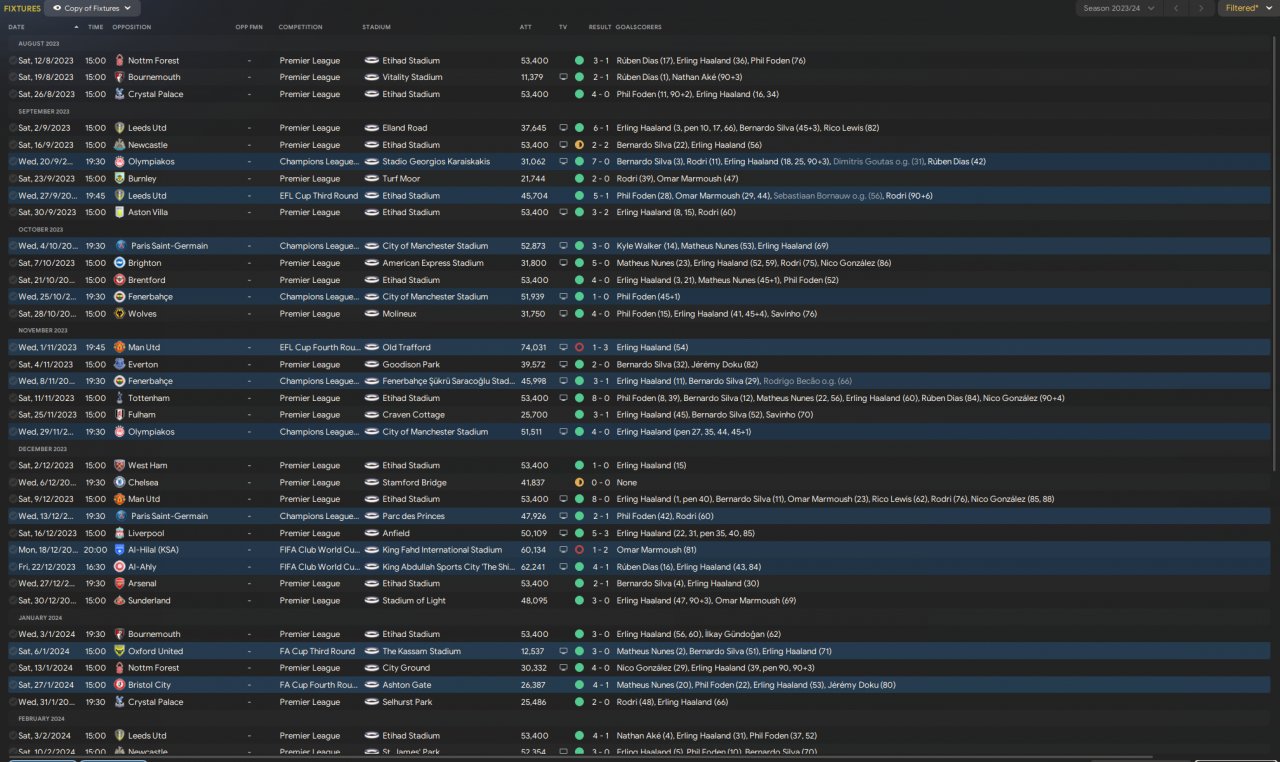This screenshot has height=762, width=1280.
Task: Click the stadium icon beside Turf Moor
Action: pyautogui.click(x=371, y=179)
